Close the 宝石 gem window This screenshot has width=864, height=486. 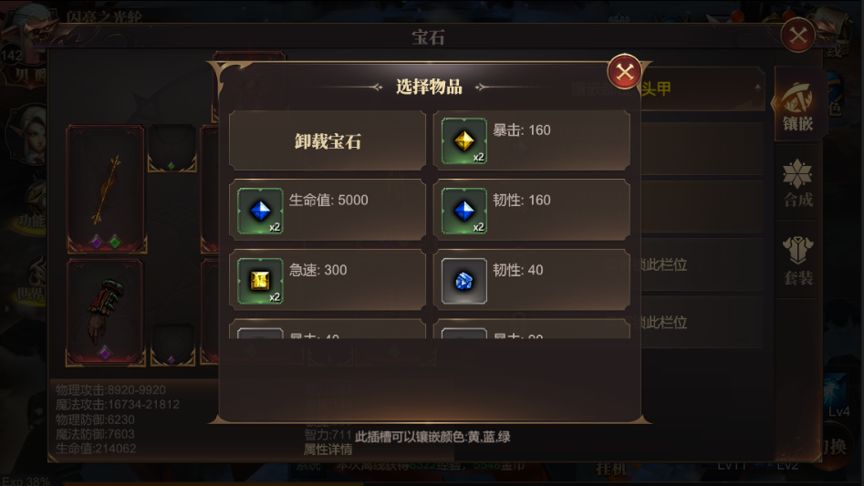pos(798,36)
